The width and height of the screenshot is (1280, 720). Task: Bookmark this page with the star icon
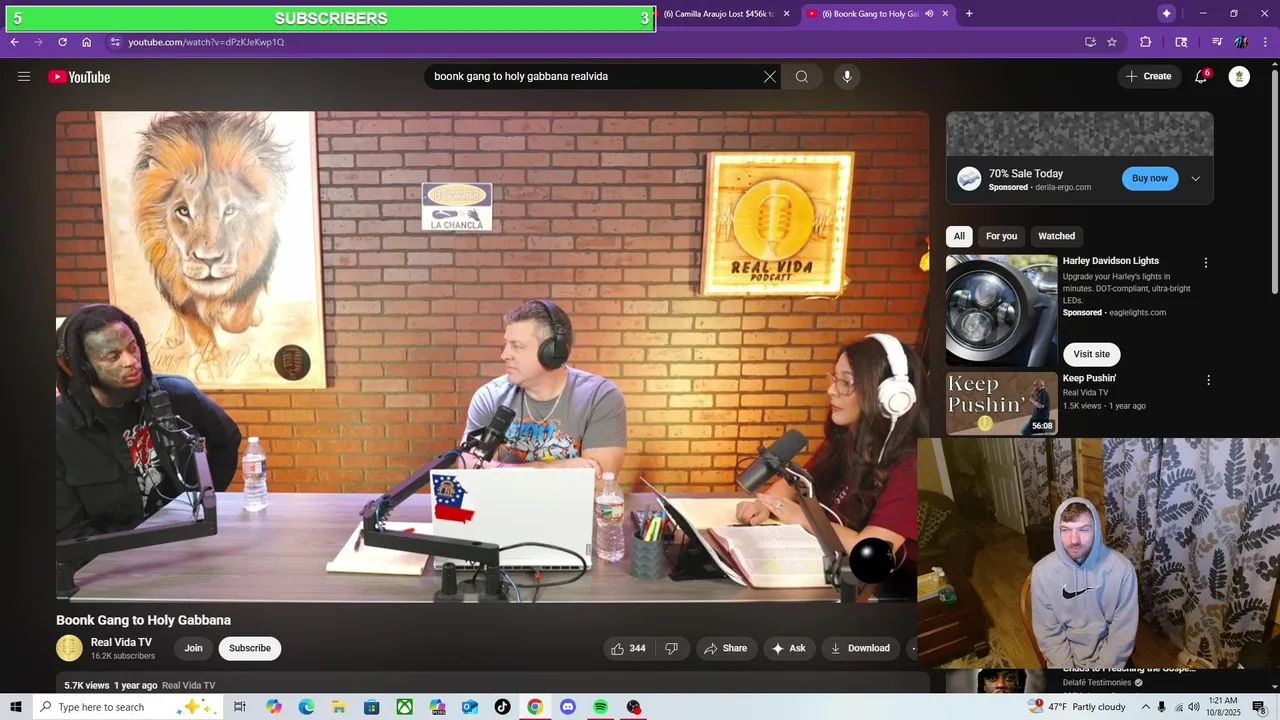[1112, 42]
